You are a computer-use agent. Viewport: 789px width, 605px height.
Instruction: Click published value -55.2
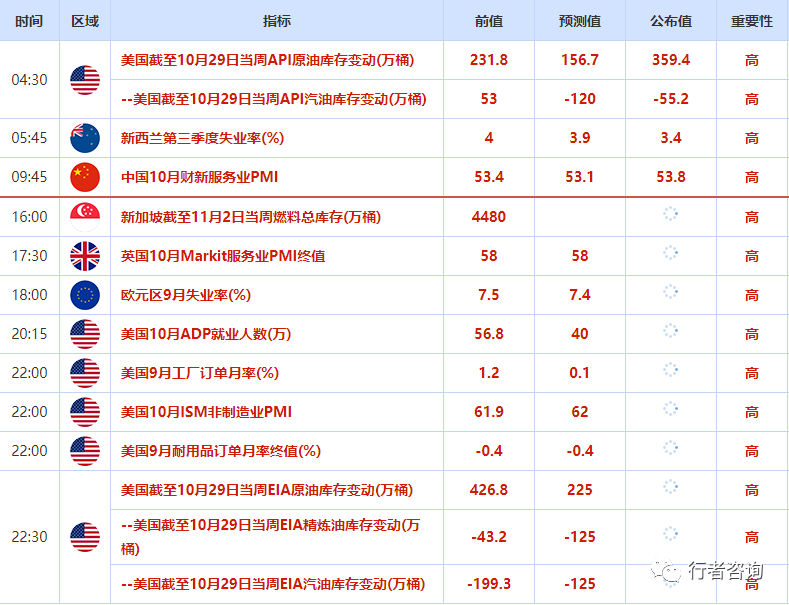click(671, 99)
